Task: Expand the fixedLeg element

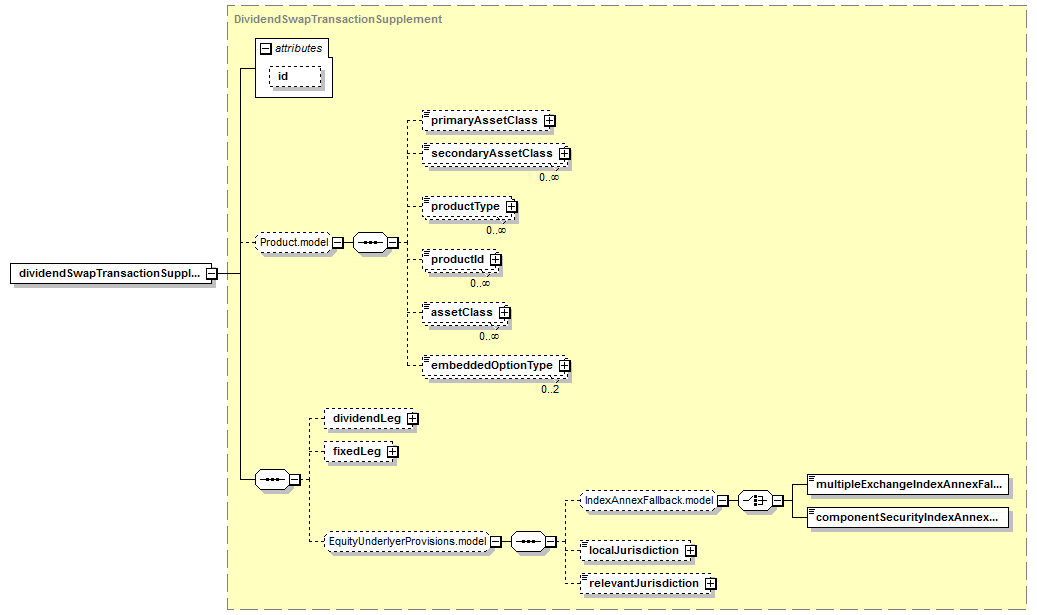Action: point(393,452)
